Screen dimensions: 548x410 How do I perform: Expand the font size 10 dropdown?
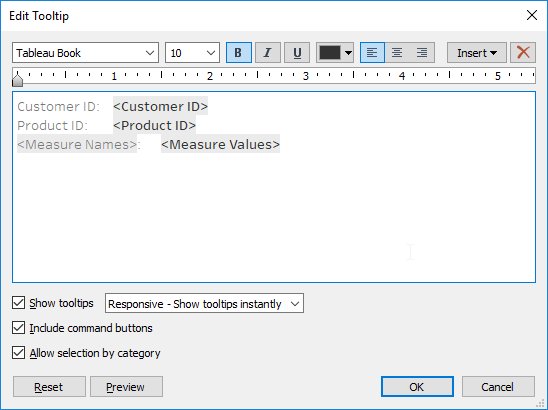[x=192, y=53]
